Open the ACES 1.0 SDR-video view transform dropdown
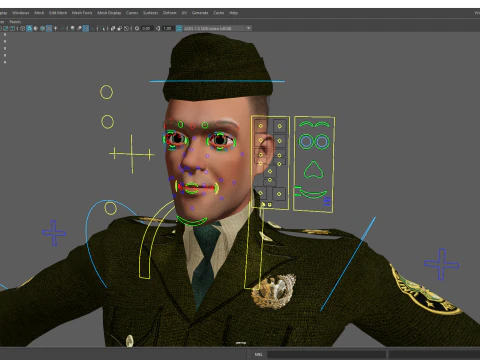 point(217,28)
